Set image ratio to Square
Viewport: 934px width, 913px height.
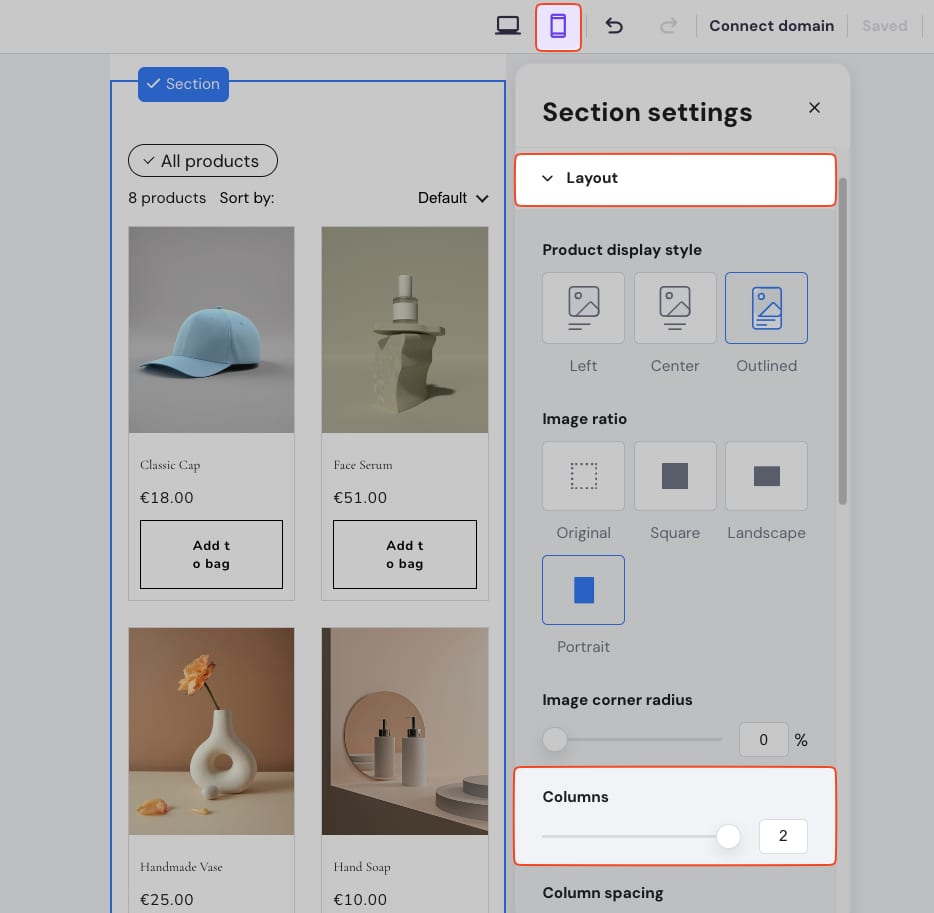(675, 476)
